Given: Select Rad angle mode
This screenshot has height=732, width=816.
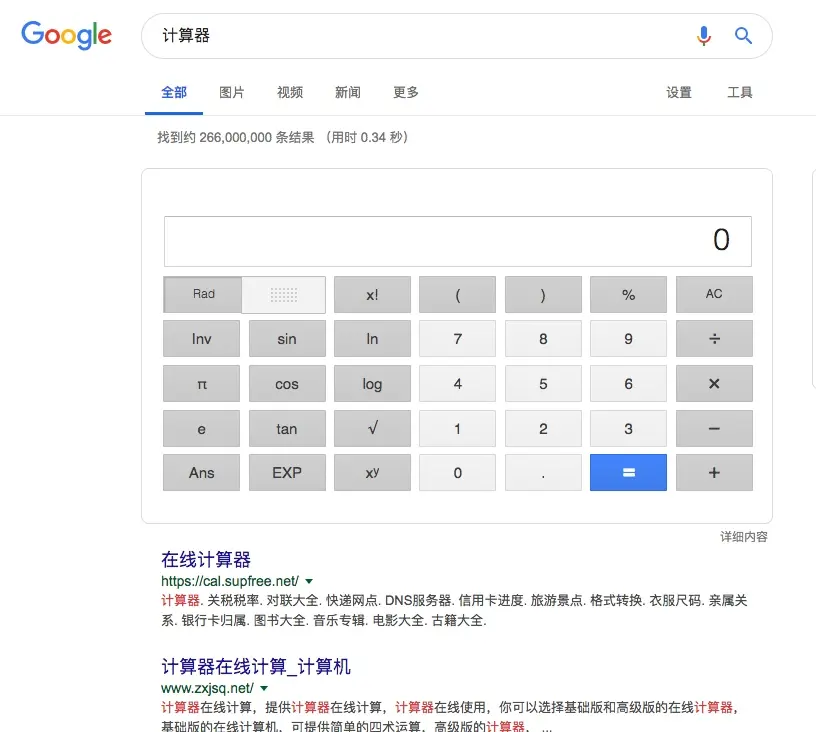Looking at the screenshot, I should 203,294.
